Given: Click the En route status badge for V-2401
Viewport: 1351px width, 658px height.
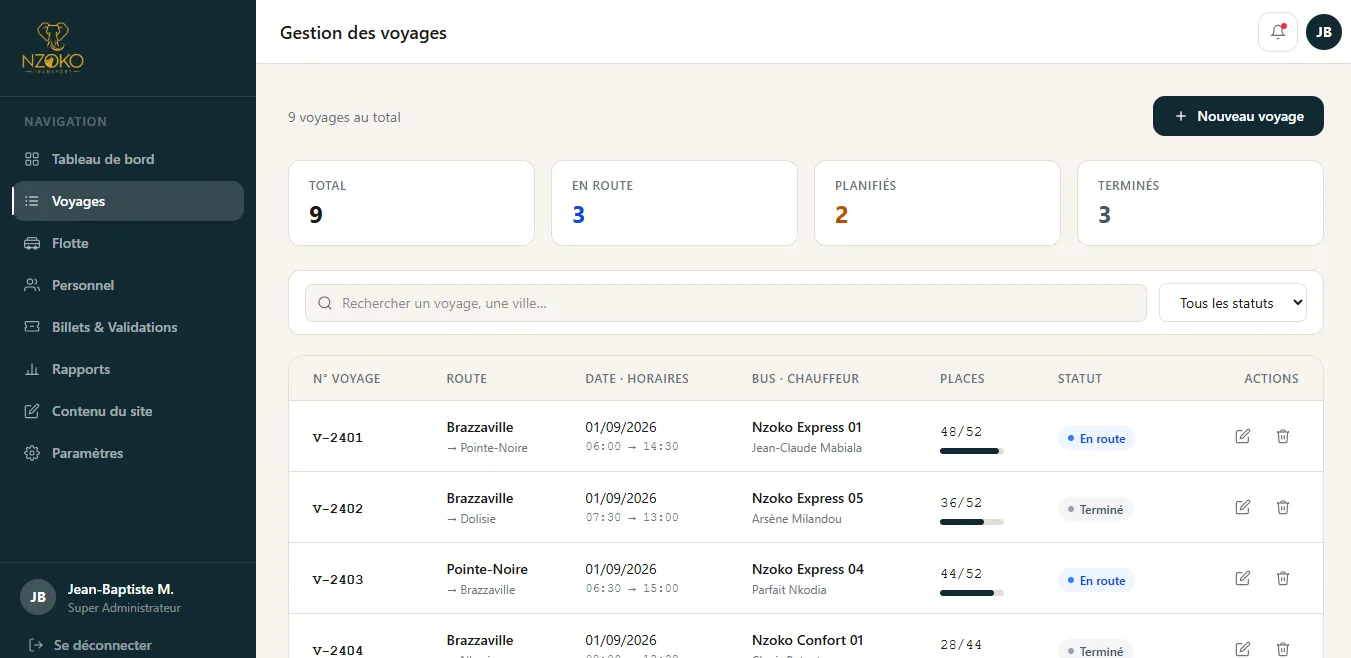Looking at the screenshot, I should (1096, 438).
